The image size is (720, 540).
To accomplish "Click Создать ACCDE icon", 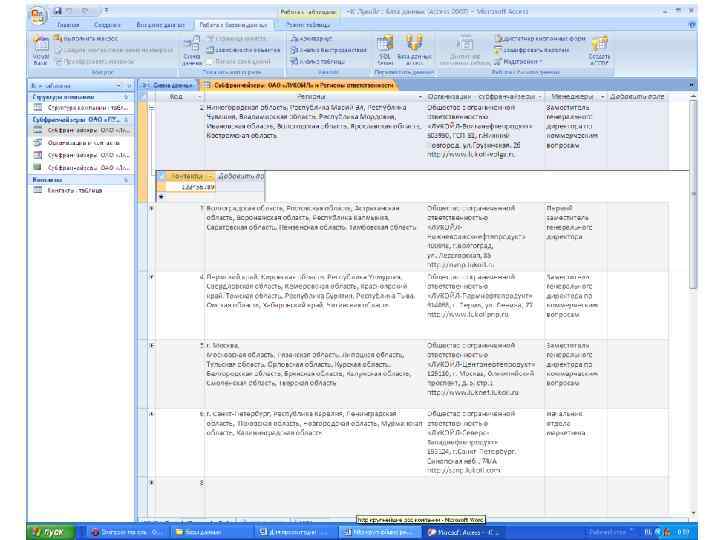I will 599,50.
